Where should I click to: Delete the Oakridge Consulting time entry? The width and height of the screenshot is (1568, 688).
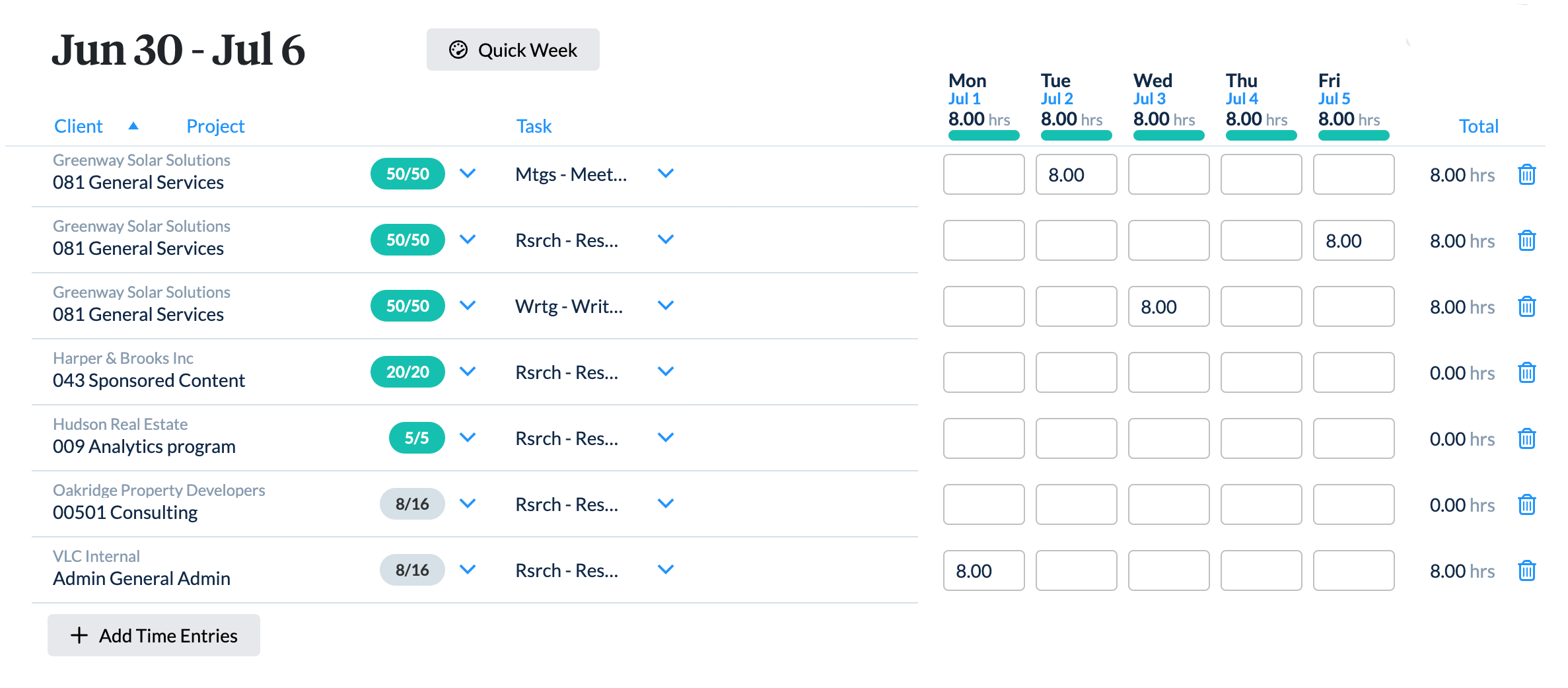pyautogui.click(x=1526, y=504)
